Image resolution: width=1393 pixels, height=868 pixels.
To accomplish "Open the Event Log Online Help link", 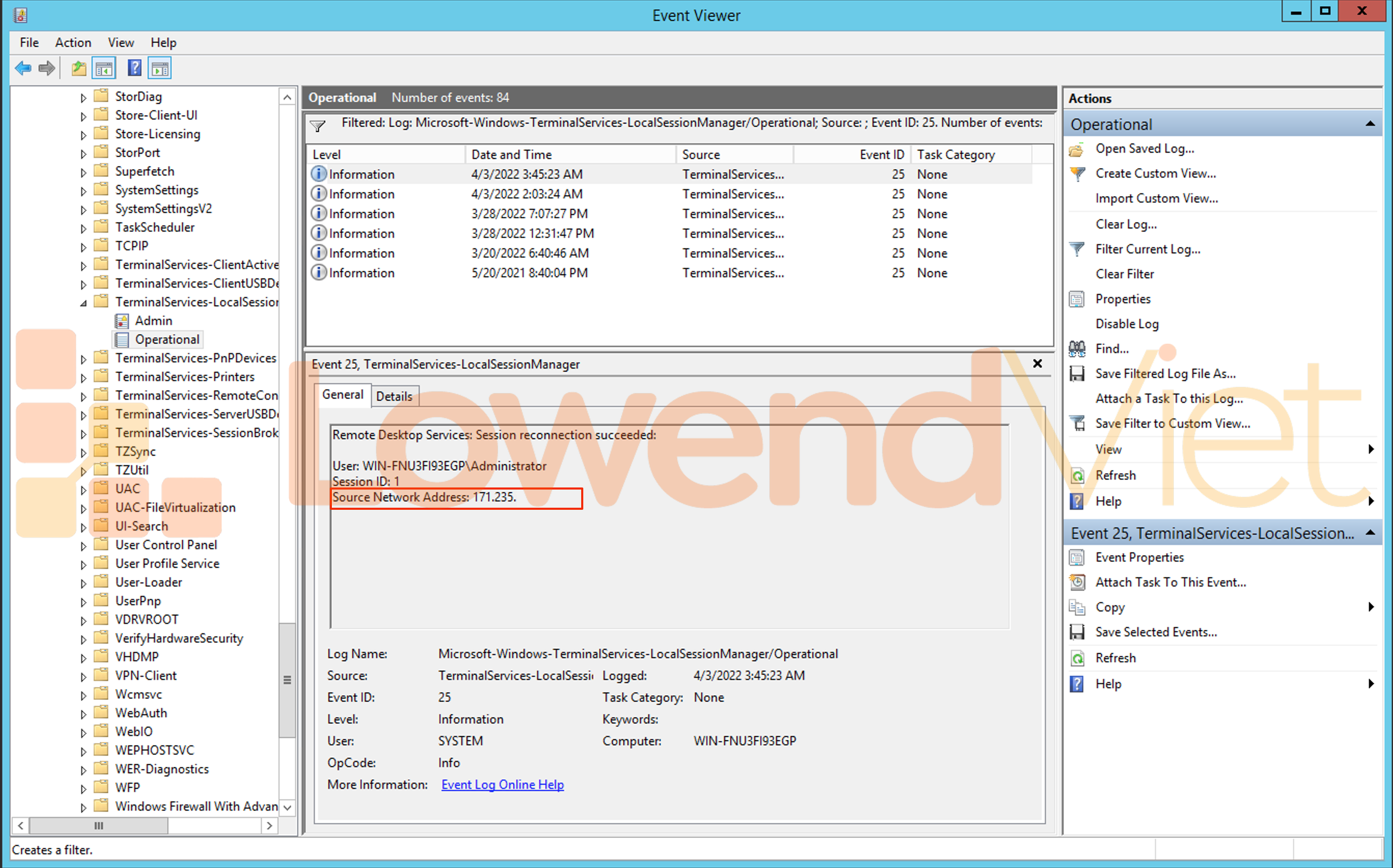I will coord(502,784).
